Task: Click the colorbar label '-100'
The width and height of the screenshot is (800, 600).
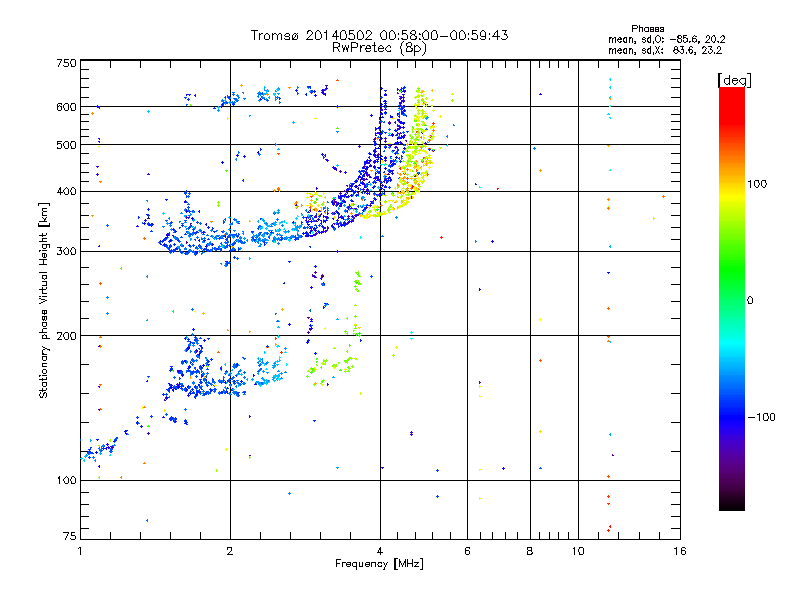Action: pos(761,417)
